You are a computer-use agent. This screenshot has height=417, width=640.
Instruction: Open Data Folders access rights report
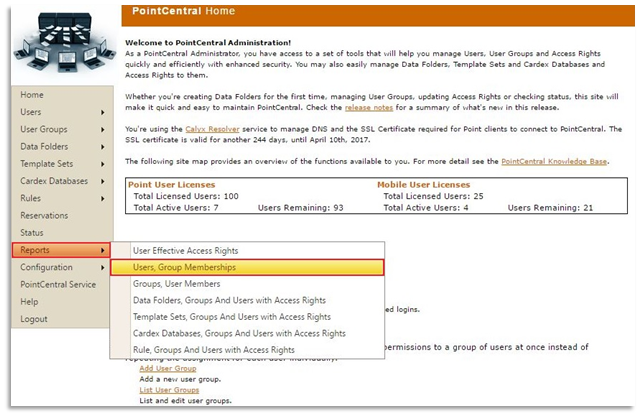click(247, 300)
